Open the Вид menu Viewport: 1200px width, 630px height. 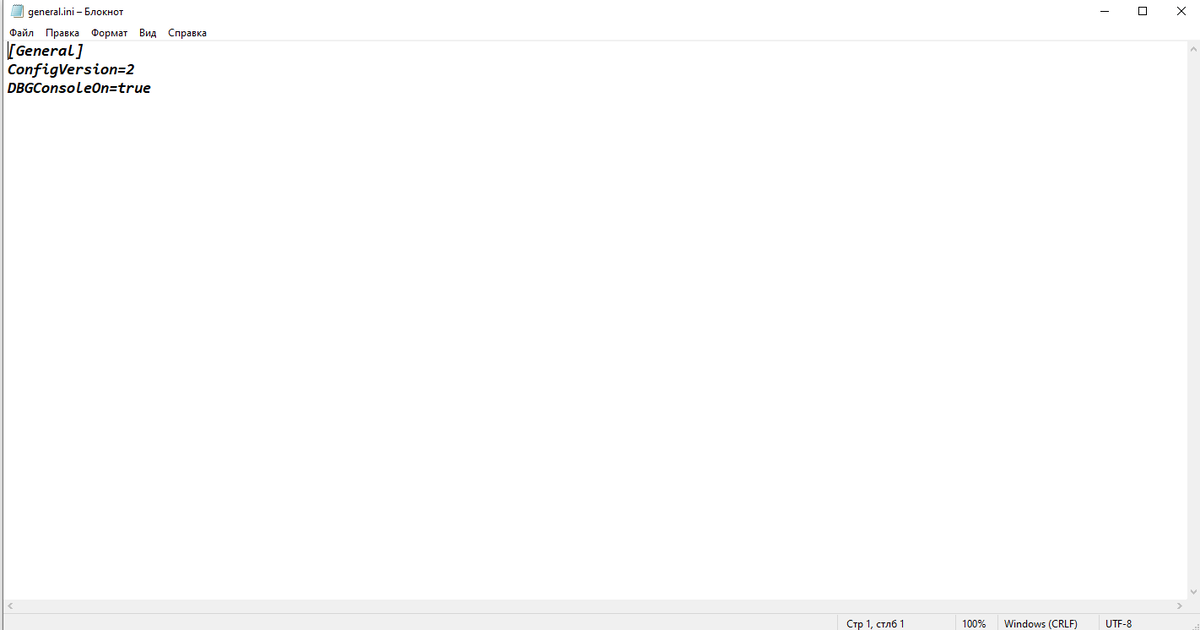148,33
